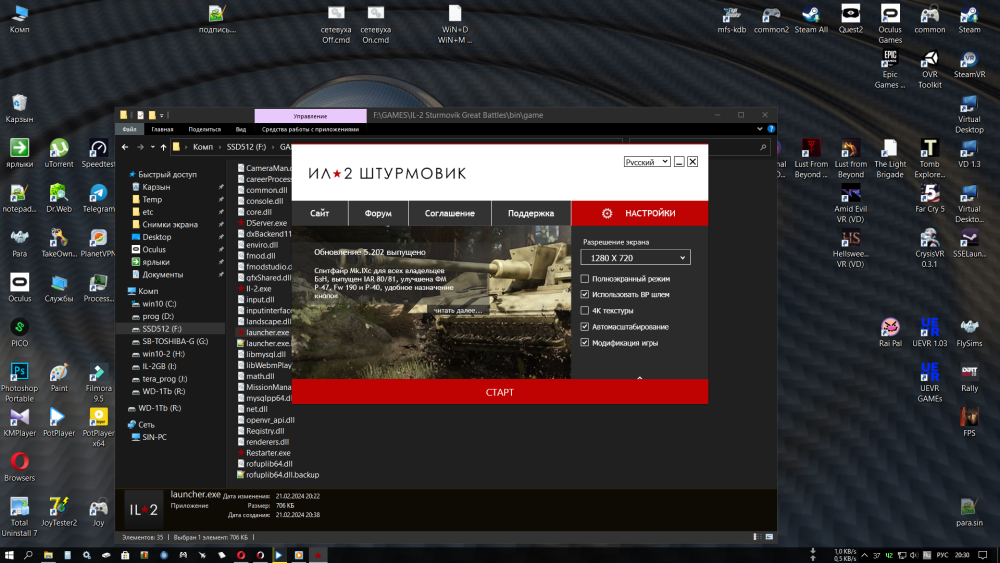Go back in Explorer navigation
The height and width of the screenshot is (563, 1000).
click(125, 147)
